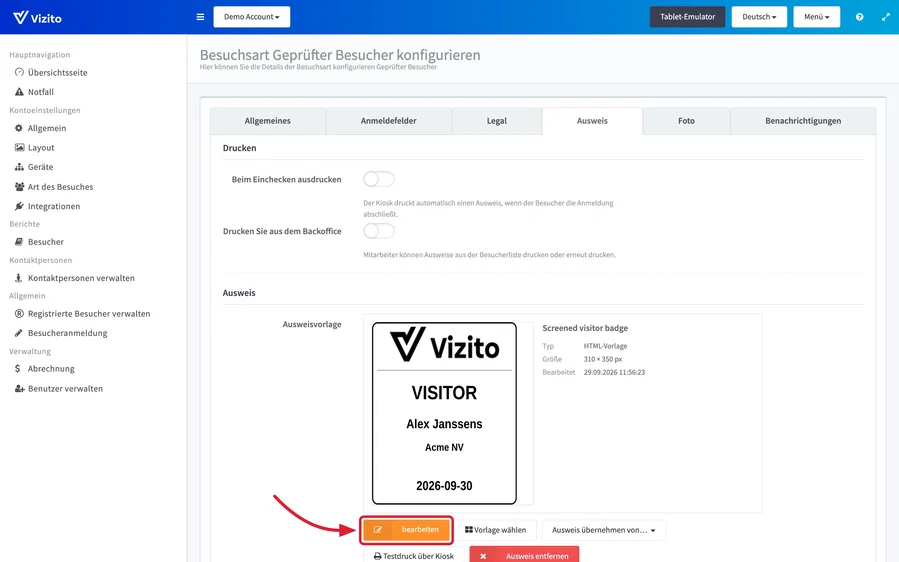Click the Integrationen plug icon
Viewport: 899px width, 562px height.
click(19, 206)
